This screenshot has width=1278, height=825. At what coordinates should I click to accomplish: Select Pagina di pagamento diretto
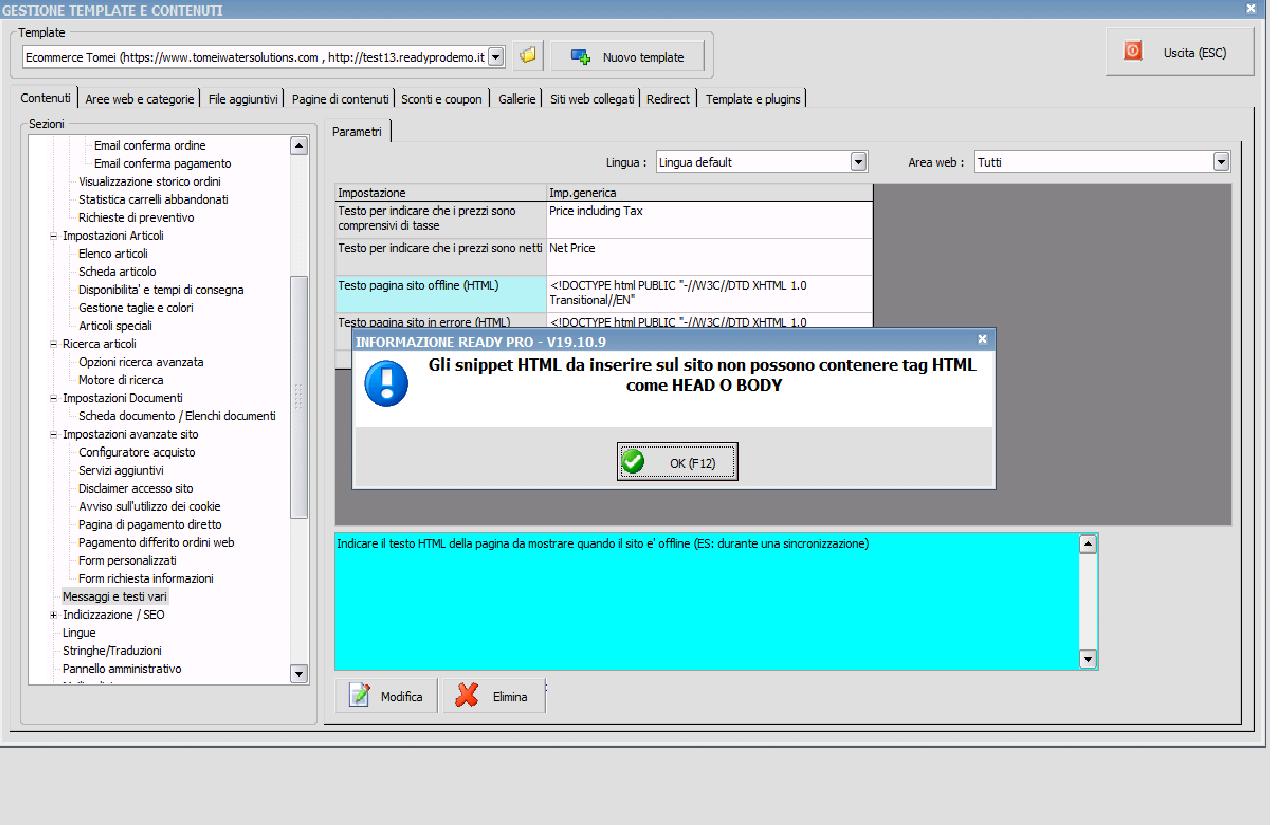tap(150, 525)
